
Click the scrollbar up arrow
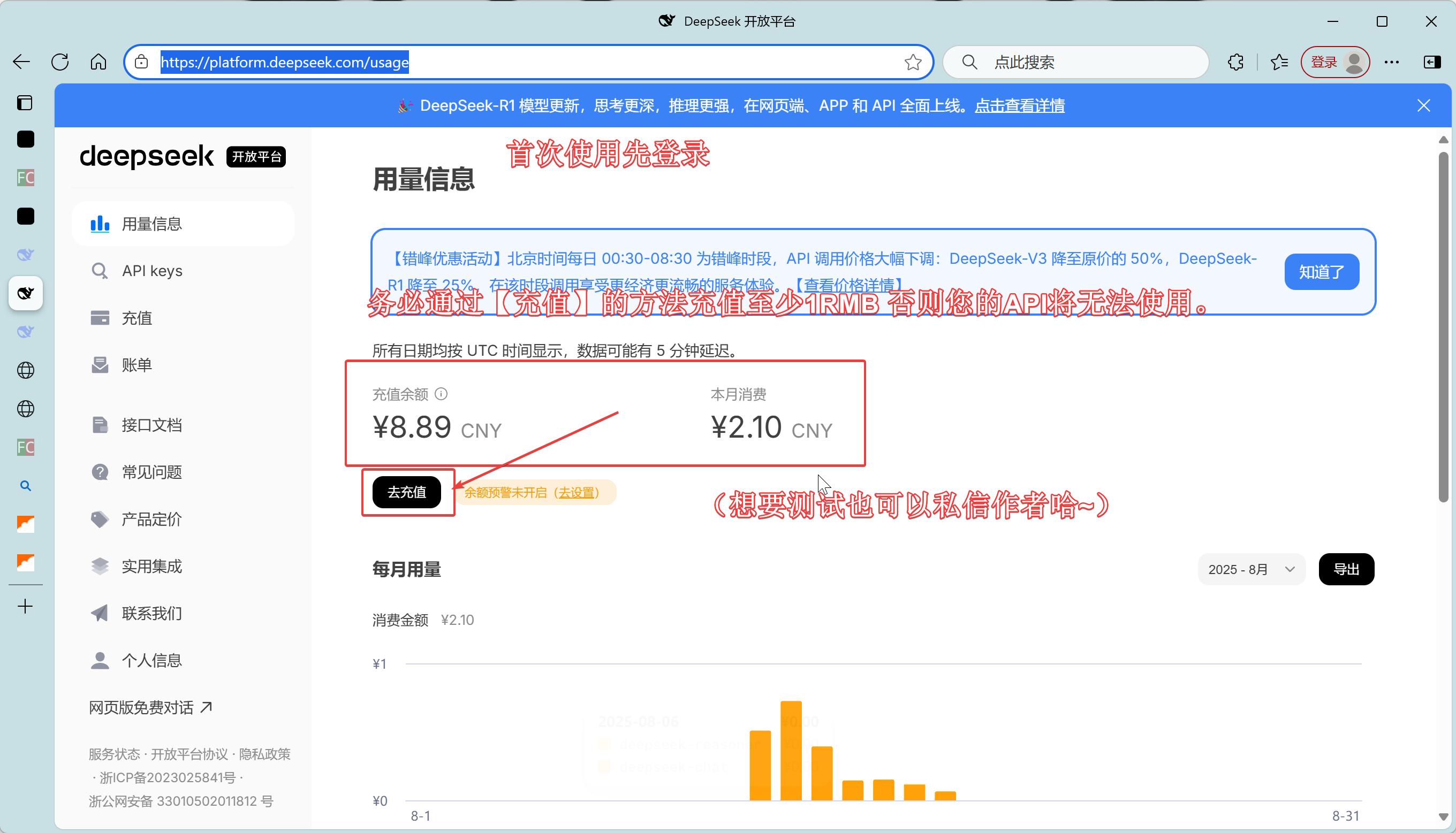(1443, 140)
